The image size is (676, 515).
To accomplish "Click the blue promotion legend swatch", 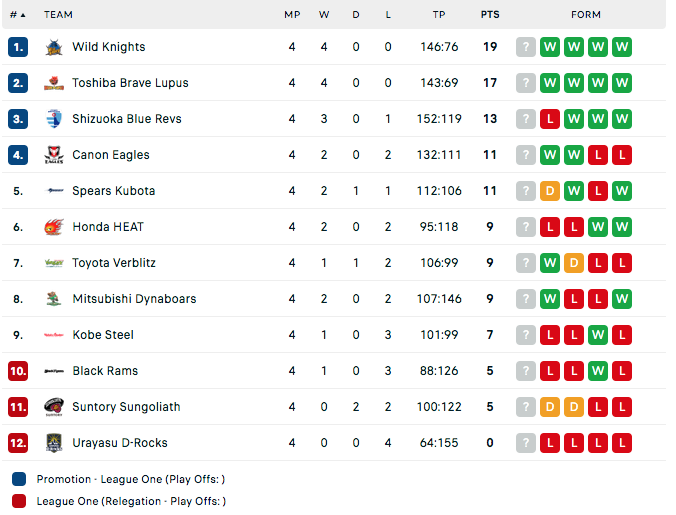I will (x=19, y=479).
